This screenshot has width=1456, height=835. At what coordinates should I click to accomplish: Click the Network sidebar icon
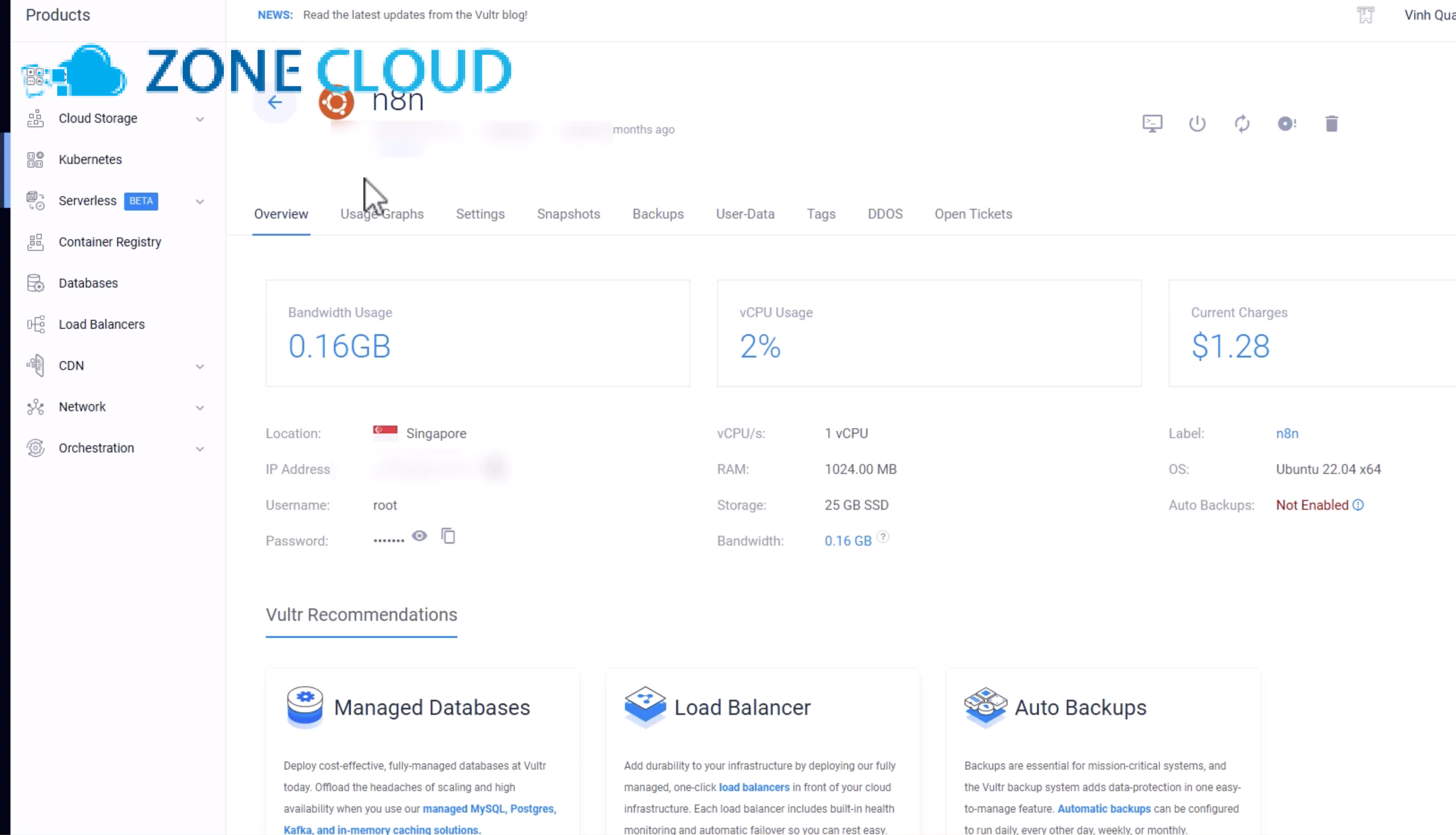coord(35,407)
